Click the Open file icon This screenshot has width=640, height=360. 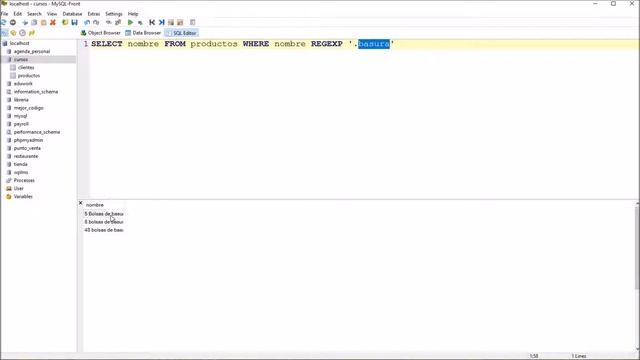[x=65, y=22]
